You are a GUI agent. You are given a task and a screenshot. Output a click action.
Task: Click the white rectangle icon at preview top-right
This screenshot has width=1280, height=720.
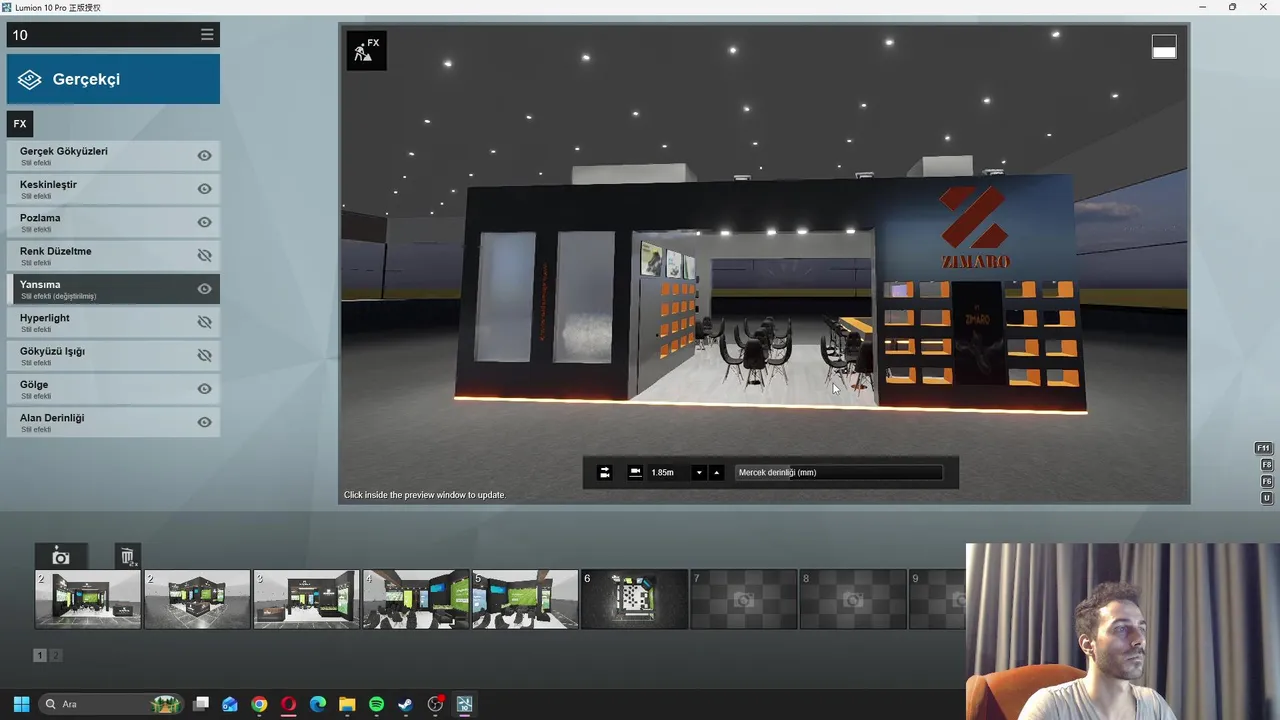[x=1164, y=47]
